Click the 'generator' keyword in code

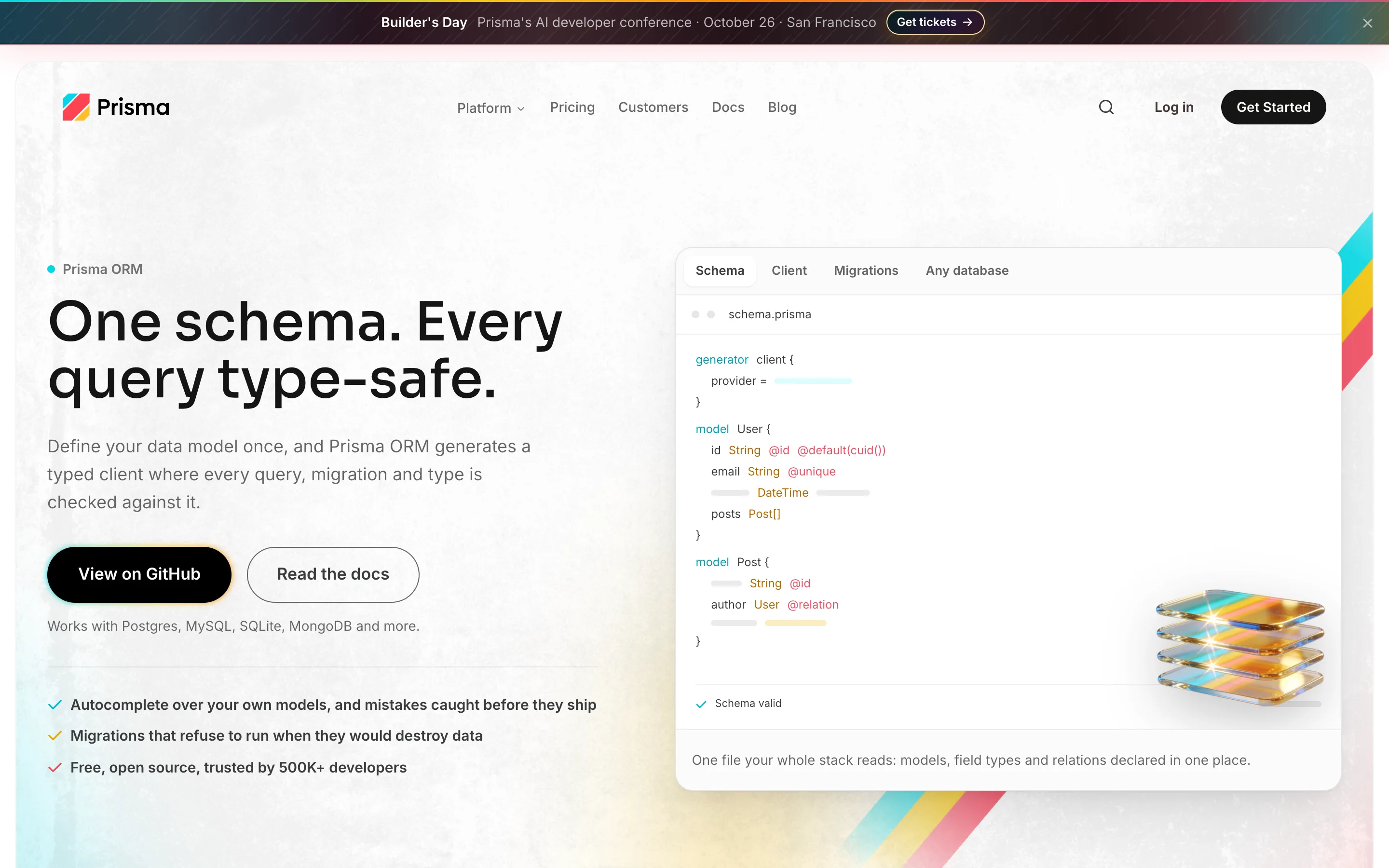coord(722,359)
